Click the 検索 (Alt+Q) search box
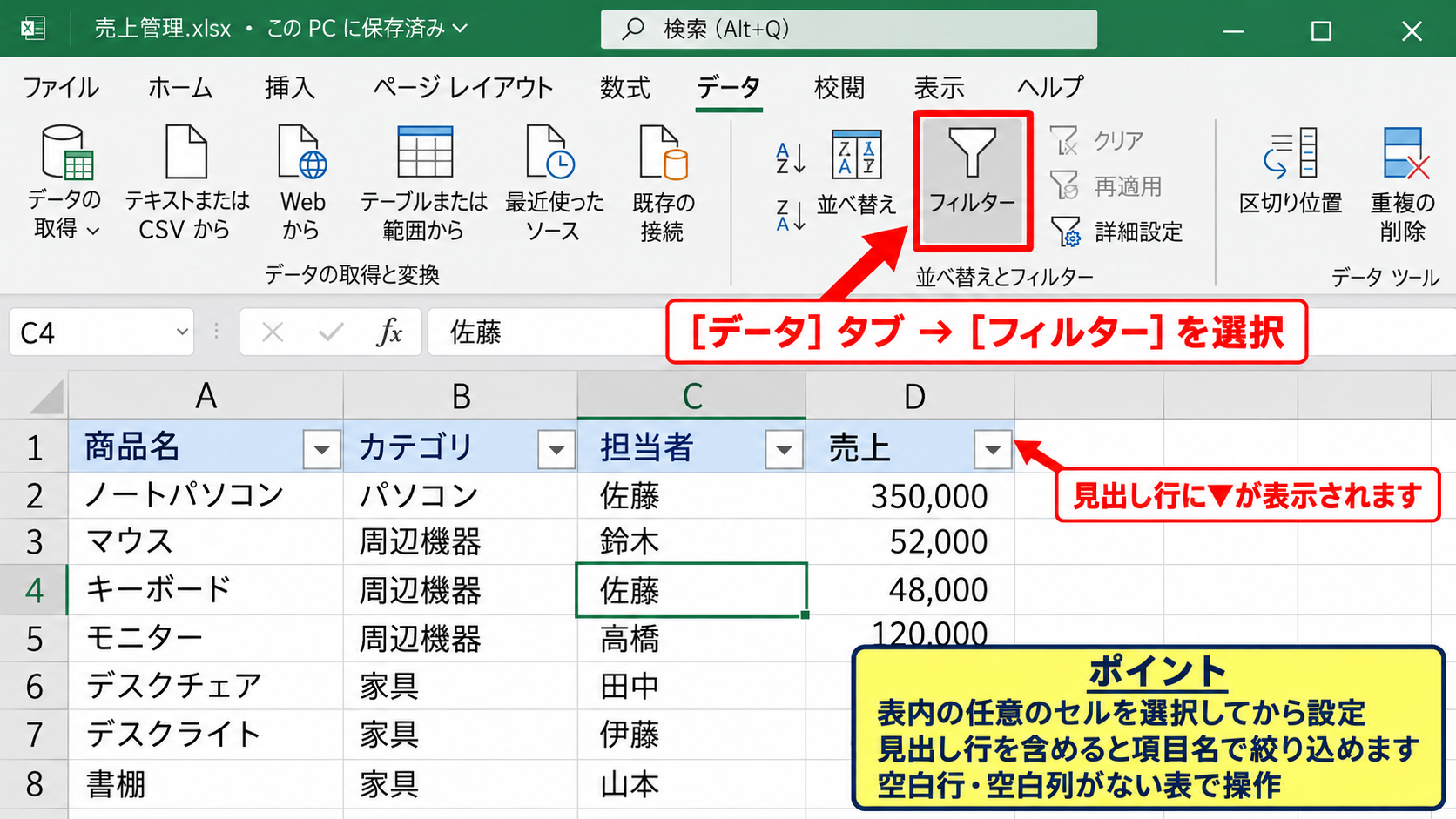The width and height of the screenshot is (1456, 819). click(849, 30)
